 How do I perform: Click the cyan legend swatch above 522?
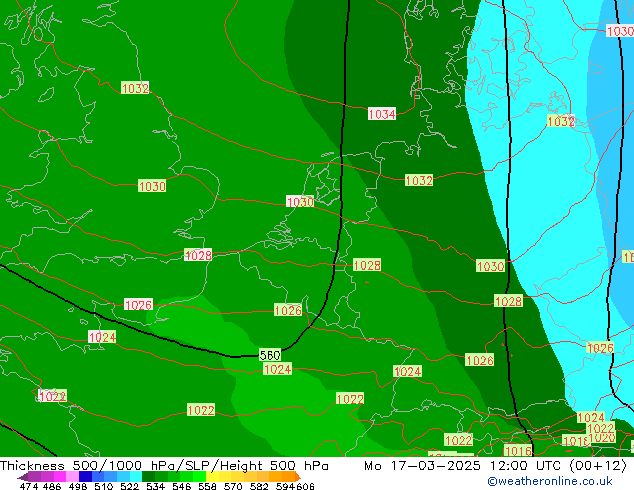tap(136, 476)
